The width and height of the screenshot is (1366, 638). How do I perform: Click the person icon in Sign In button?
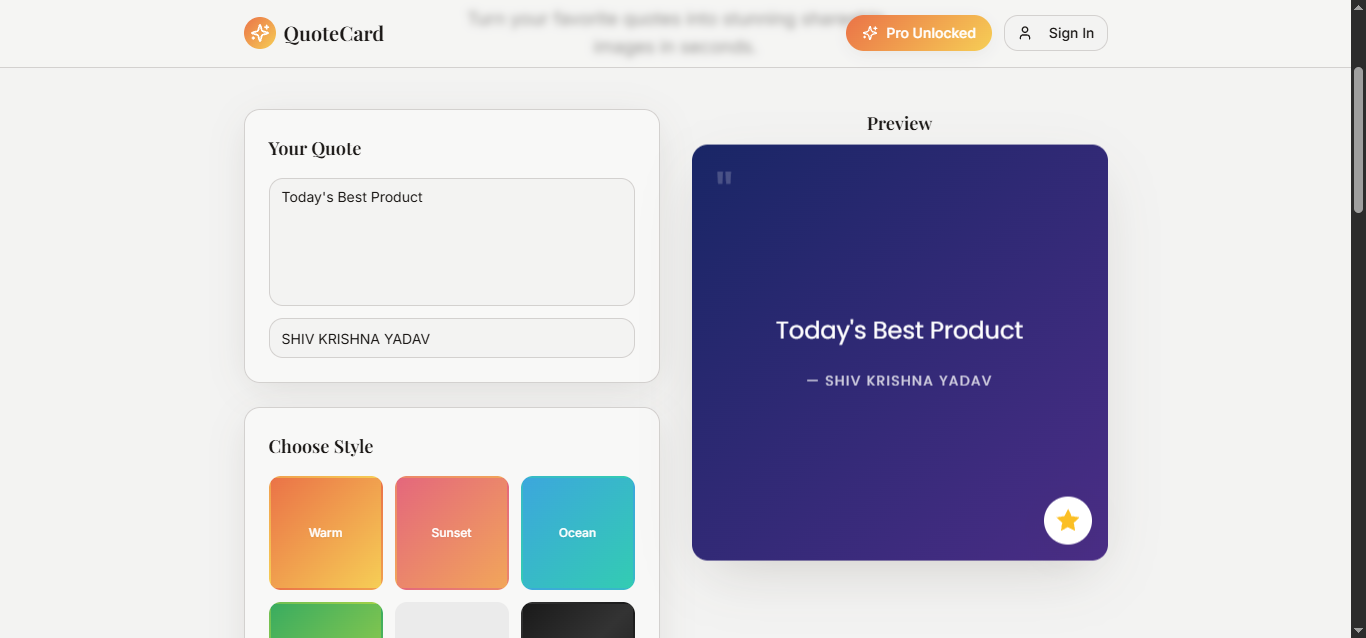click(x=1024, y=33)
